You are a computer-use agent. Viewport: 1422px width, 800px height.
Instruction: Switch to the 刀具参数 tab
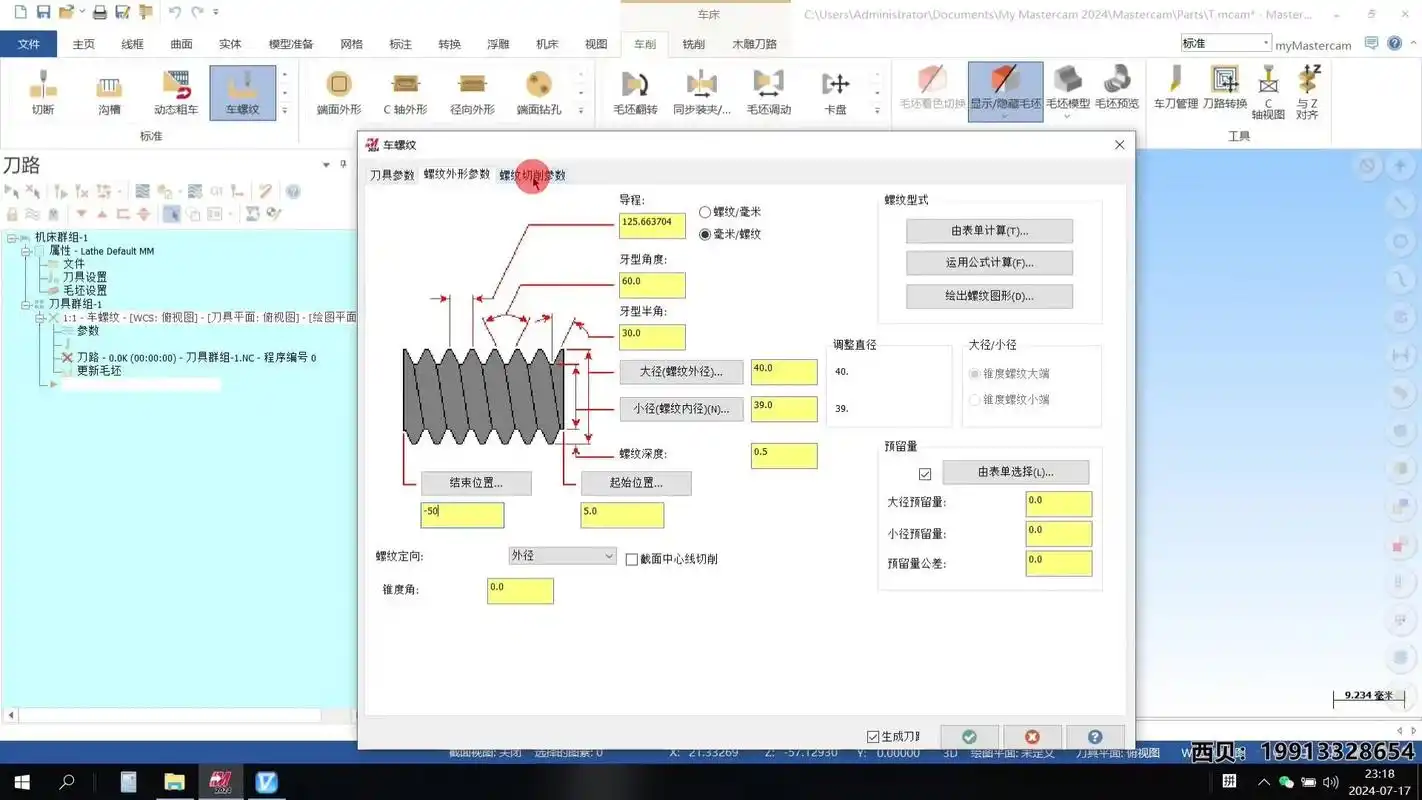(x=392, y=175)
